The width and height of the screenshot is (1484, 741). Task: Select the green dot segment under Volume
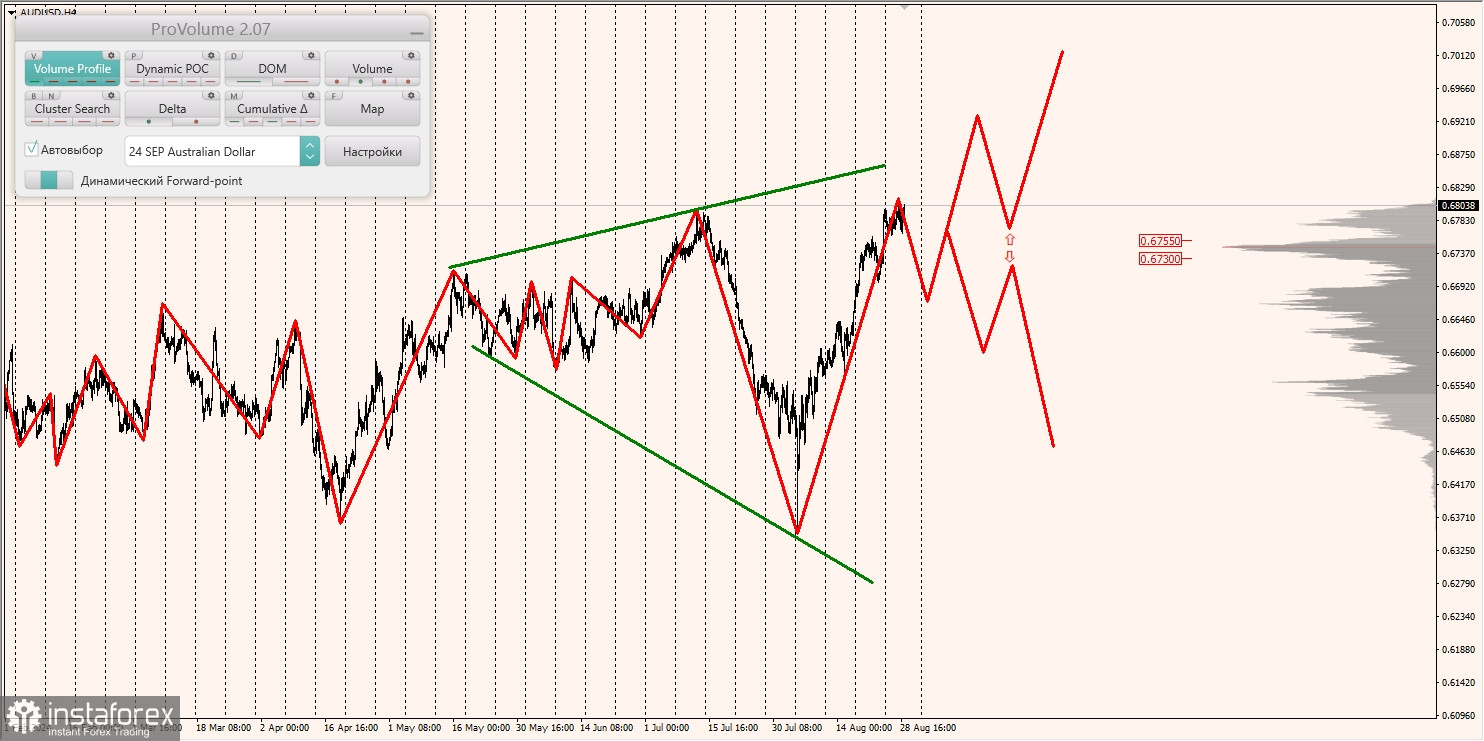(x=361, y=81)
